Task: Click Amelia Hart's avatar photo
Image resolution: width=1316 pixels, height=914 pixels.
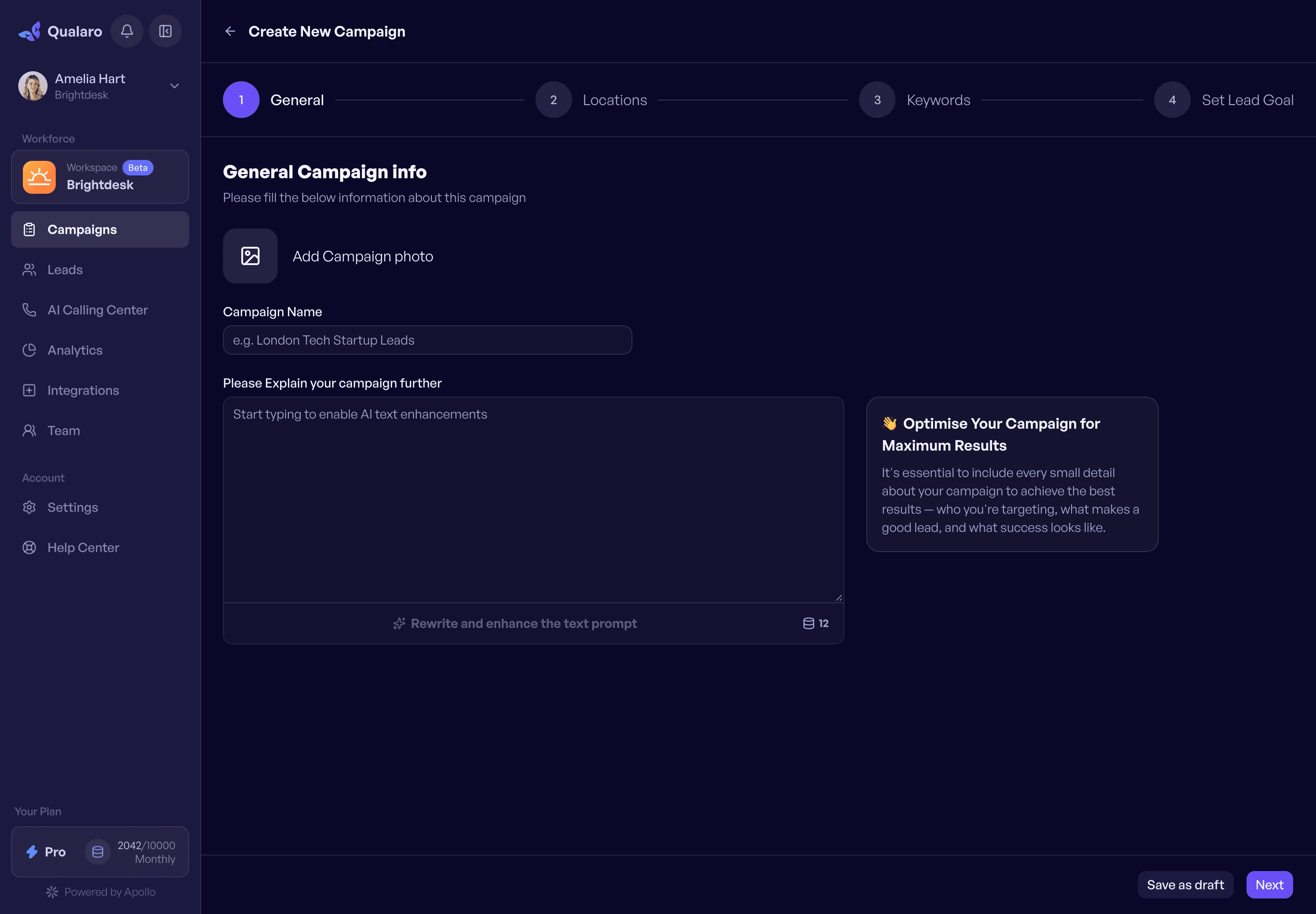Action: click(x=32, y=86)
